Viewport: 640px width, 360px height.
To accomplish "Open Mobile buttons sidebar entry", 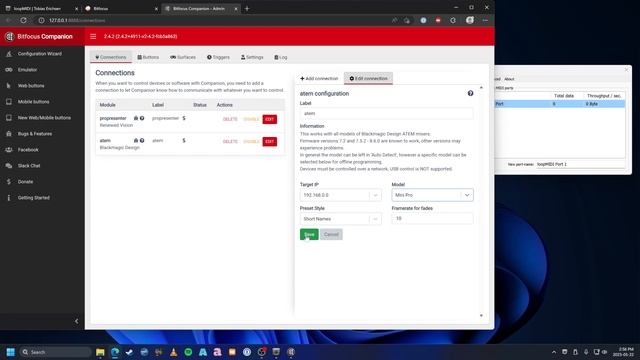I will click(x=33, y=102).
